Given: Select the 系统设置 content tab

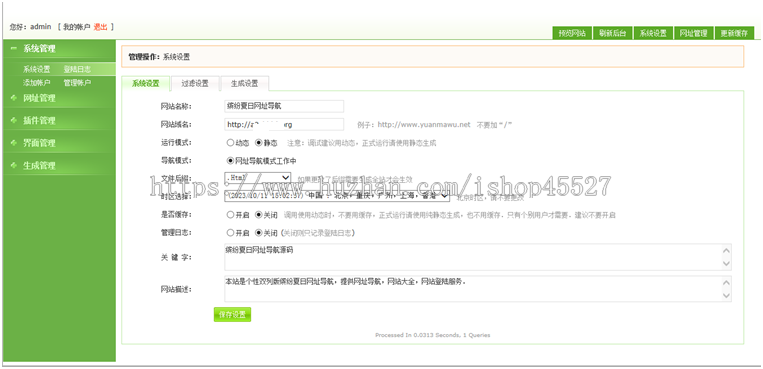Looking at the screenshot, I should (x=145, y=83).
